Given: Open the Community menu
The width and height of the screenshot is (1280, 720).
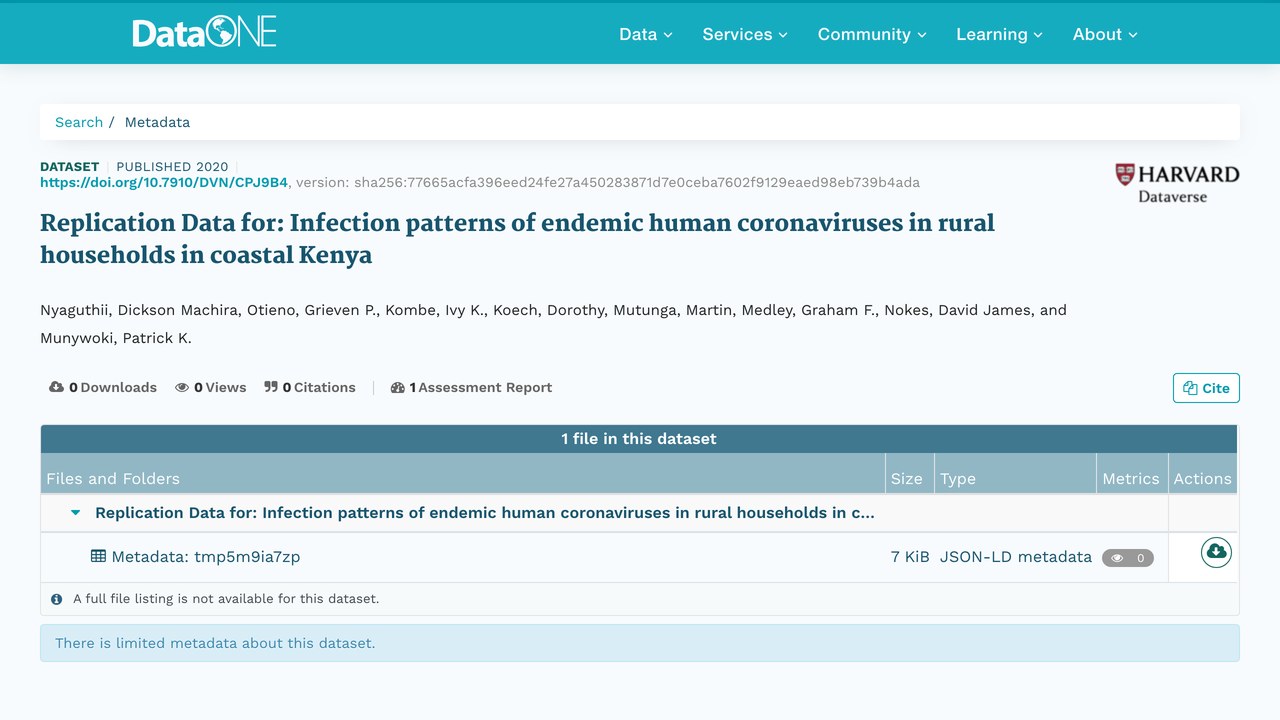Looking at the screenshot, I should click(872, 34).
